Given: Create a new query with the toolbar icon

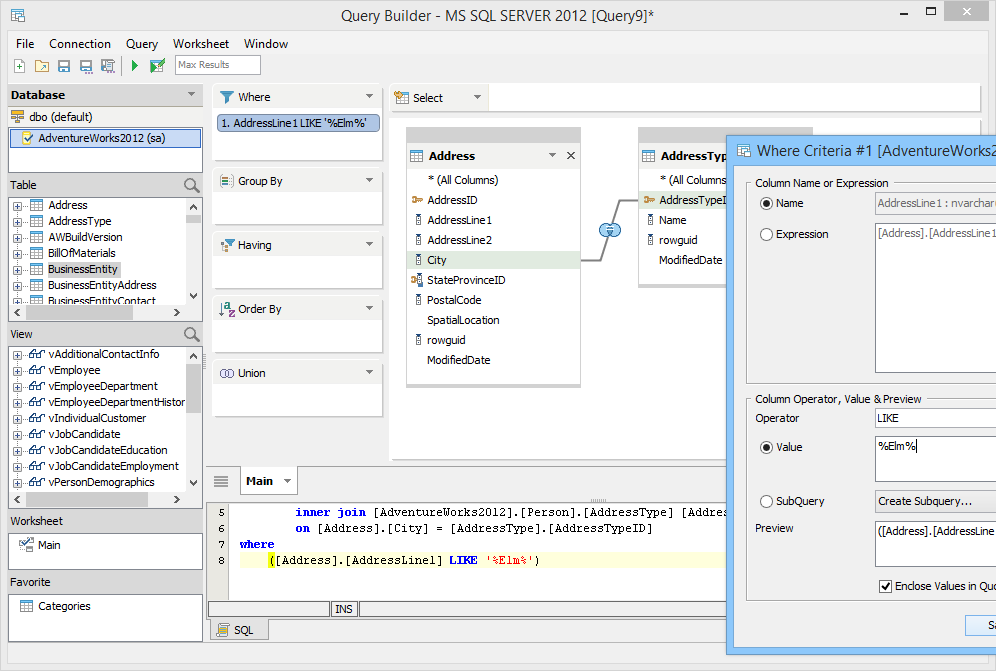Looking at the screenshot, I should point(20,65).
